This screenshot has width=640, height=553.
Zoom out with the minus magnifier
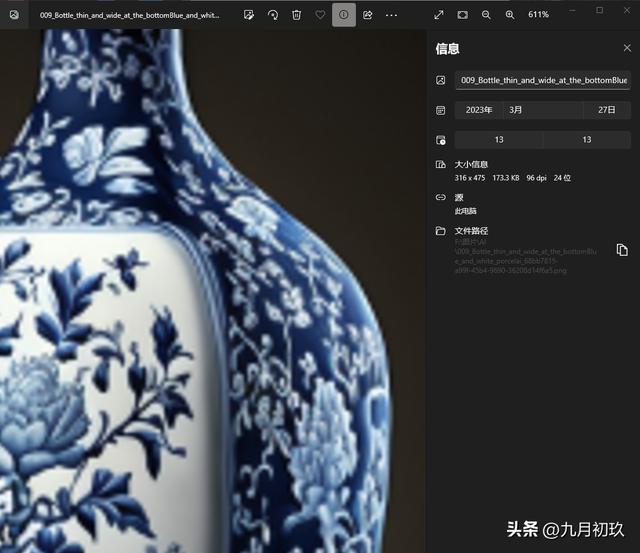[486, 15]
